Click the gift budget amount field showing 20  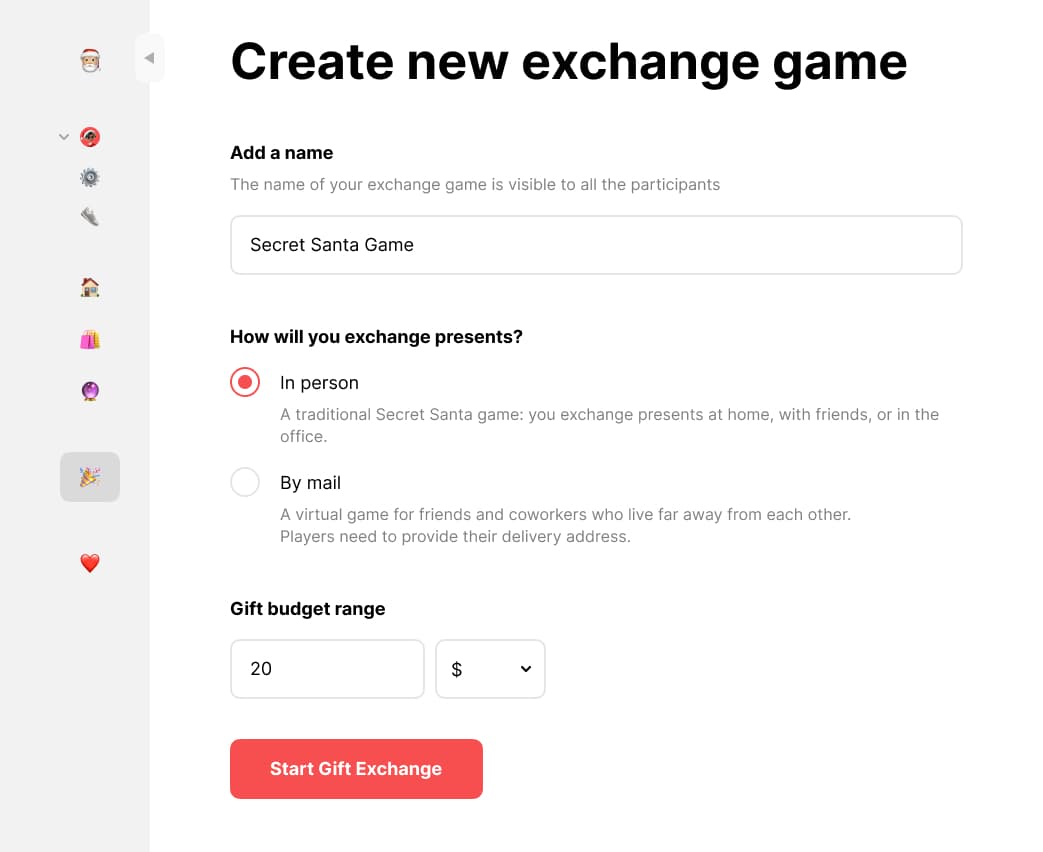click(x=327, y=668)
